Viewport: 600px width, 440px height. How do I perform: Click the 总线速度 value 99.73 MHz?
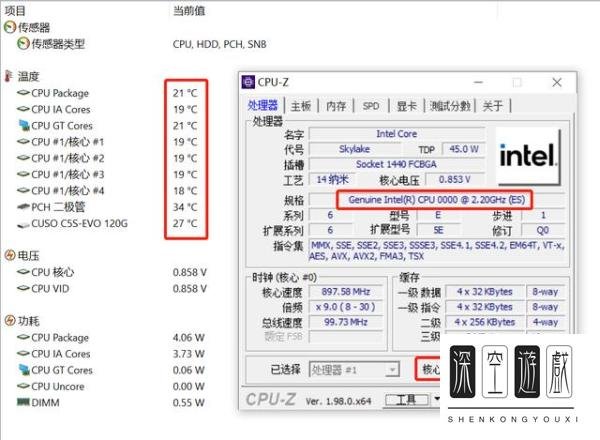[346, 322]
